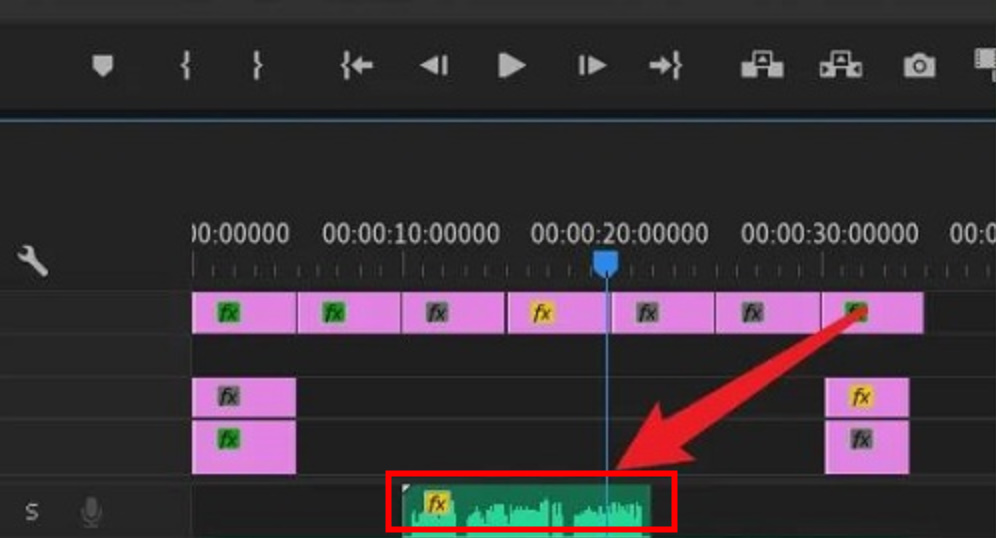Jump to the Out point
996x538 pixels.
[x=665, y=66]
